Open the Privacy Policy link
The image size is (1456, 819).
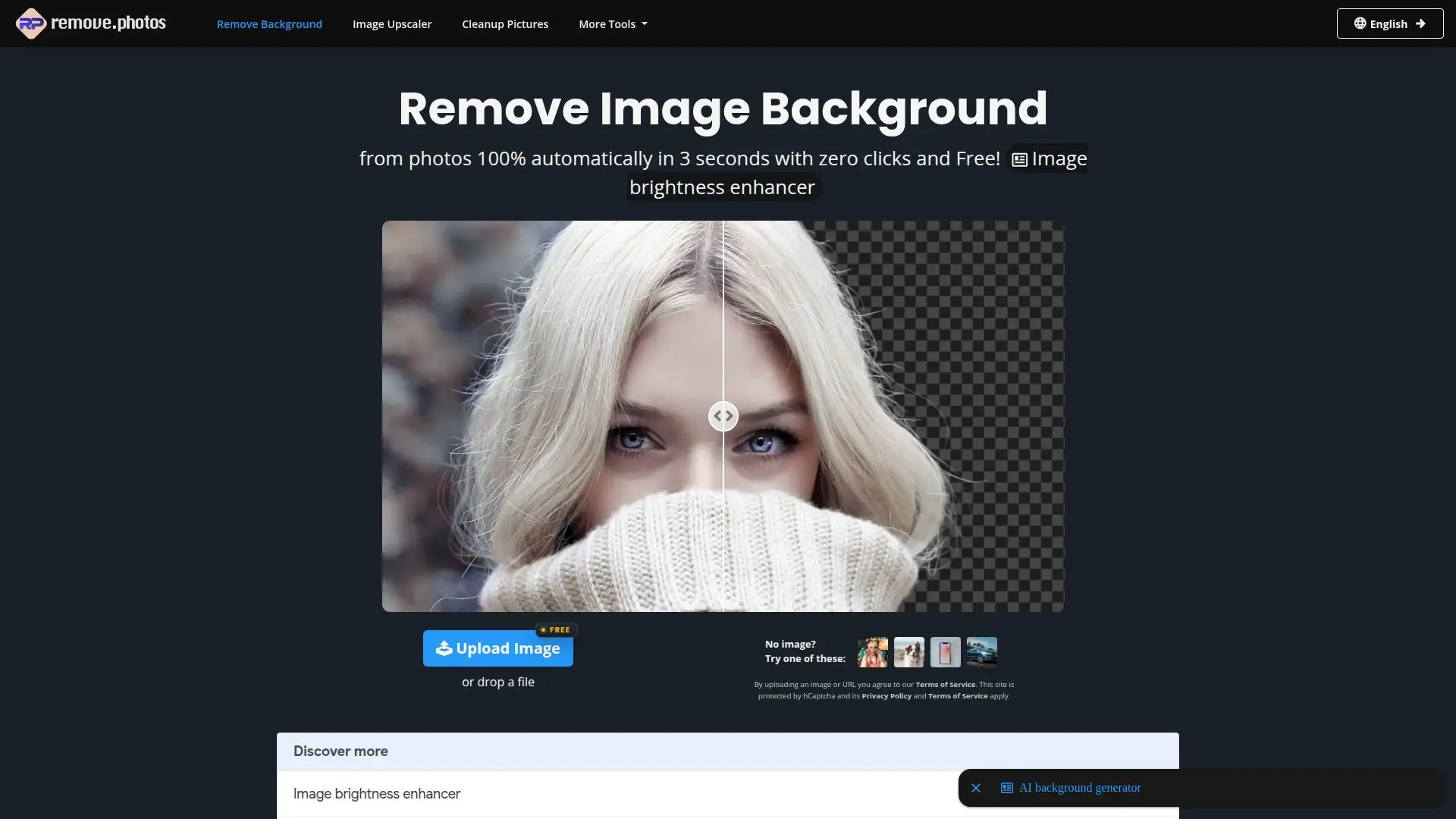point(886,696)
